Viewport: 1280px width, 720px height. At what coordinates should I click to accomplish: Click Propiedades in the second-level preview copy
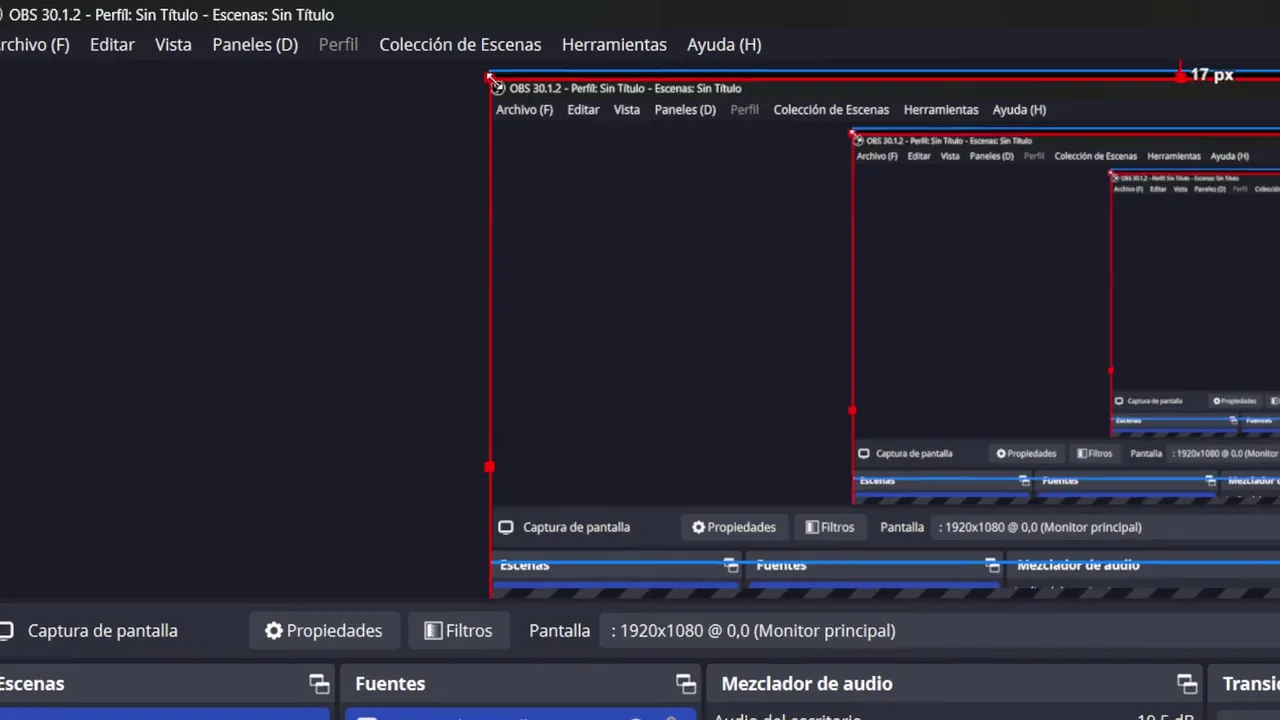(1026, 453)
